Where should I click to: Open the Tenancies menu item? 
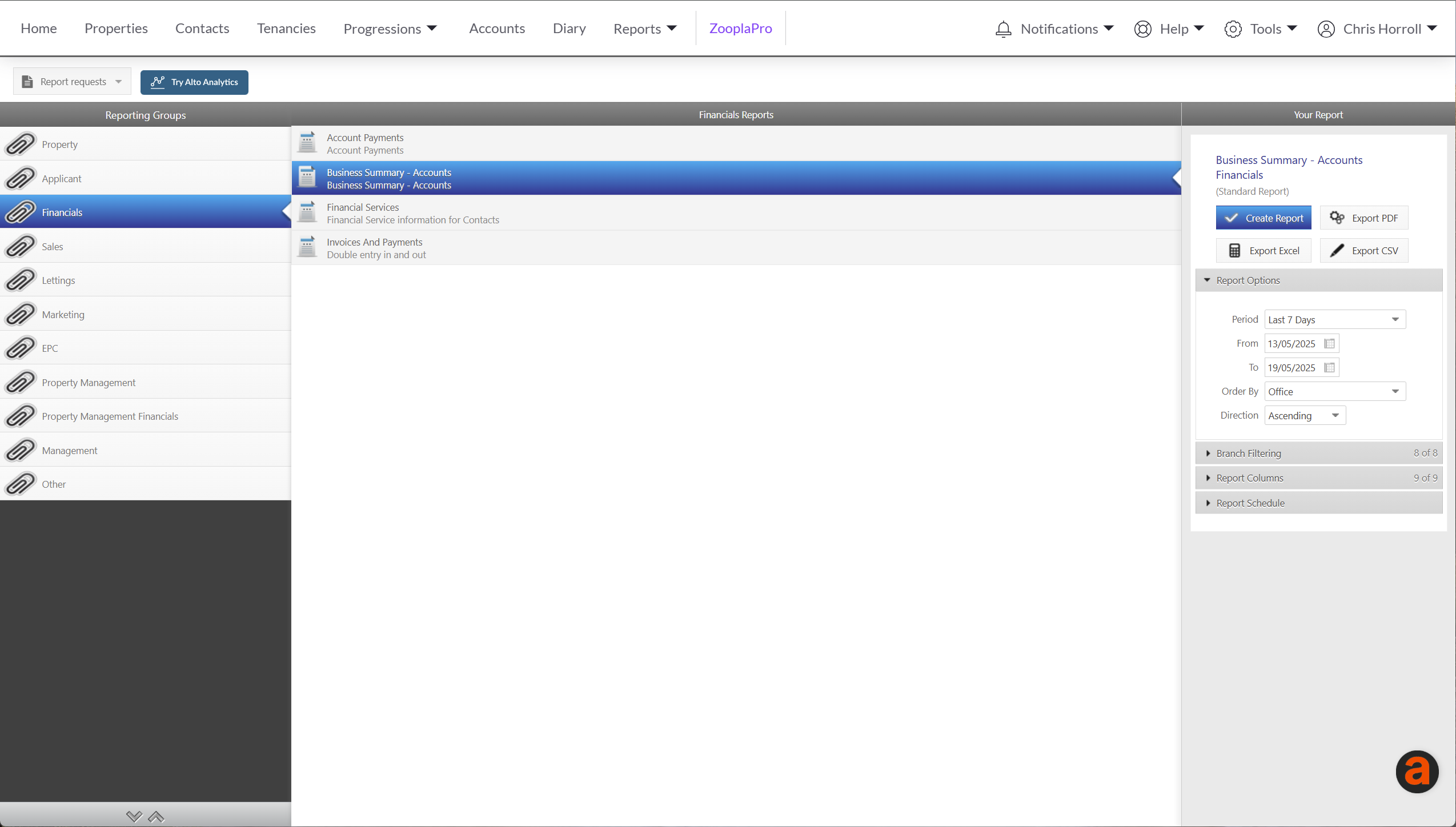[286, 28]
